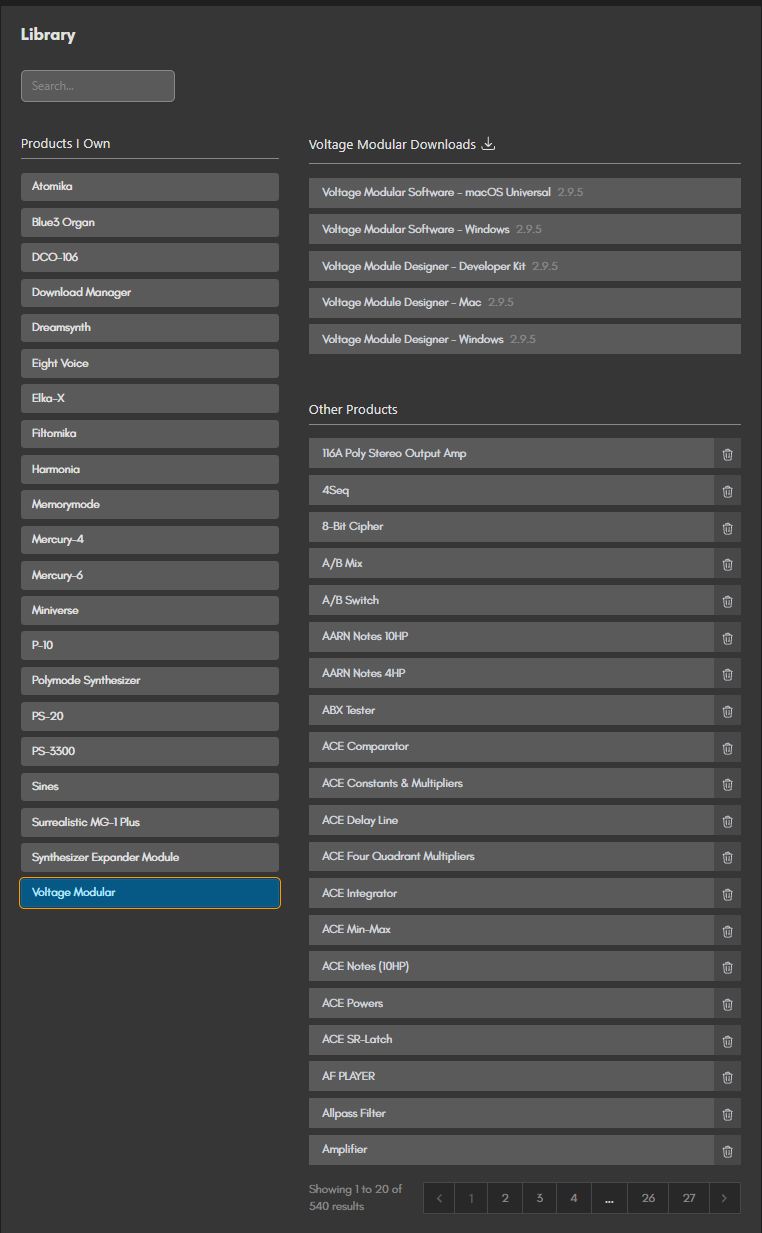Remove Allpass Filter using trash icon
The height and width of the screenshot is (1233, 762).
click(727, 1114)
